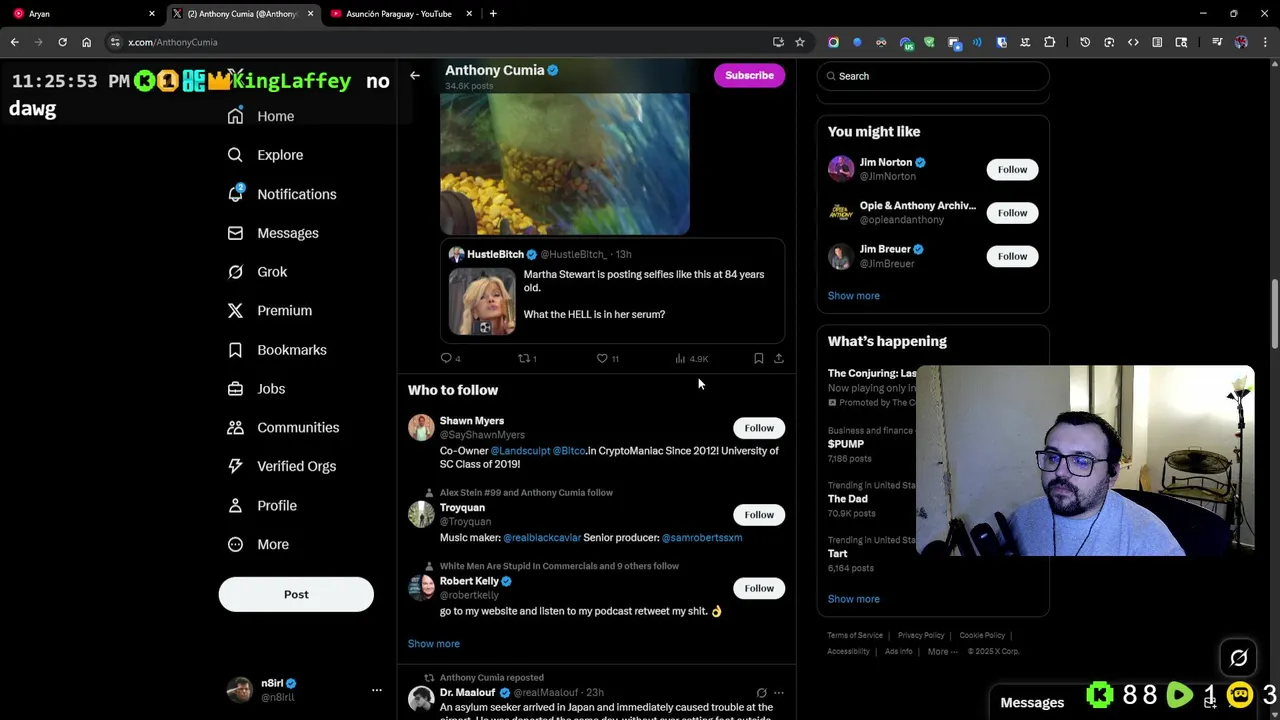Open Grok in the sidebar
Image resolution: width=1280 pixels, height=720 pixels.
257,272
